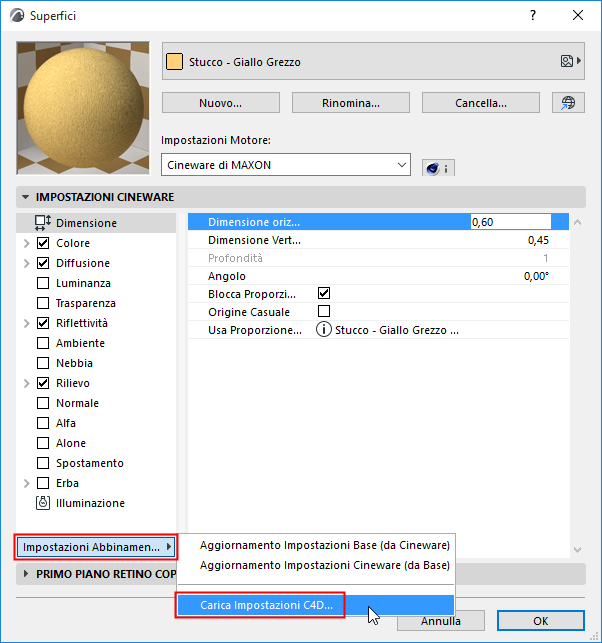The height and width of the screenshot is (643, 602).
Task: Choose Carica Impostazioni C4D menu entry
Action: tap(316, 605)
